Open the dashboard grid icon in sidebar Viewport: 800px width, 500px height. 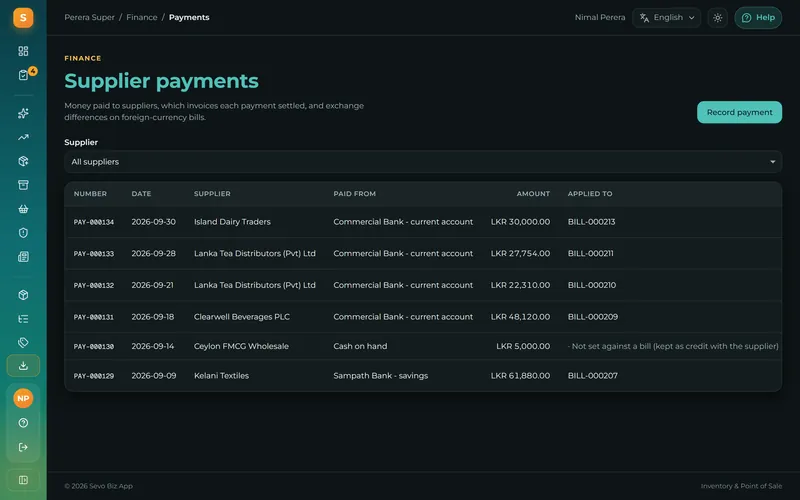coord(23,51)
